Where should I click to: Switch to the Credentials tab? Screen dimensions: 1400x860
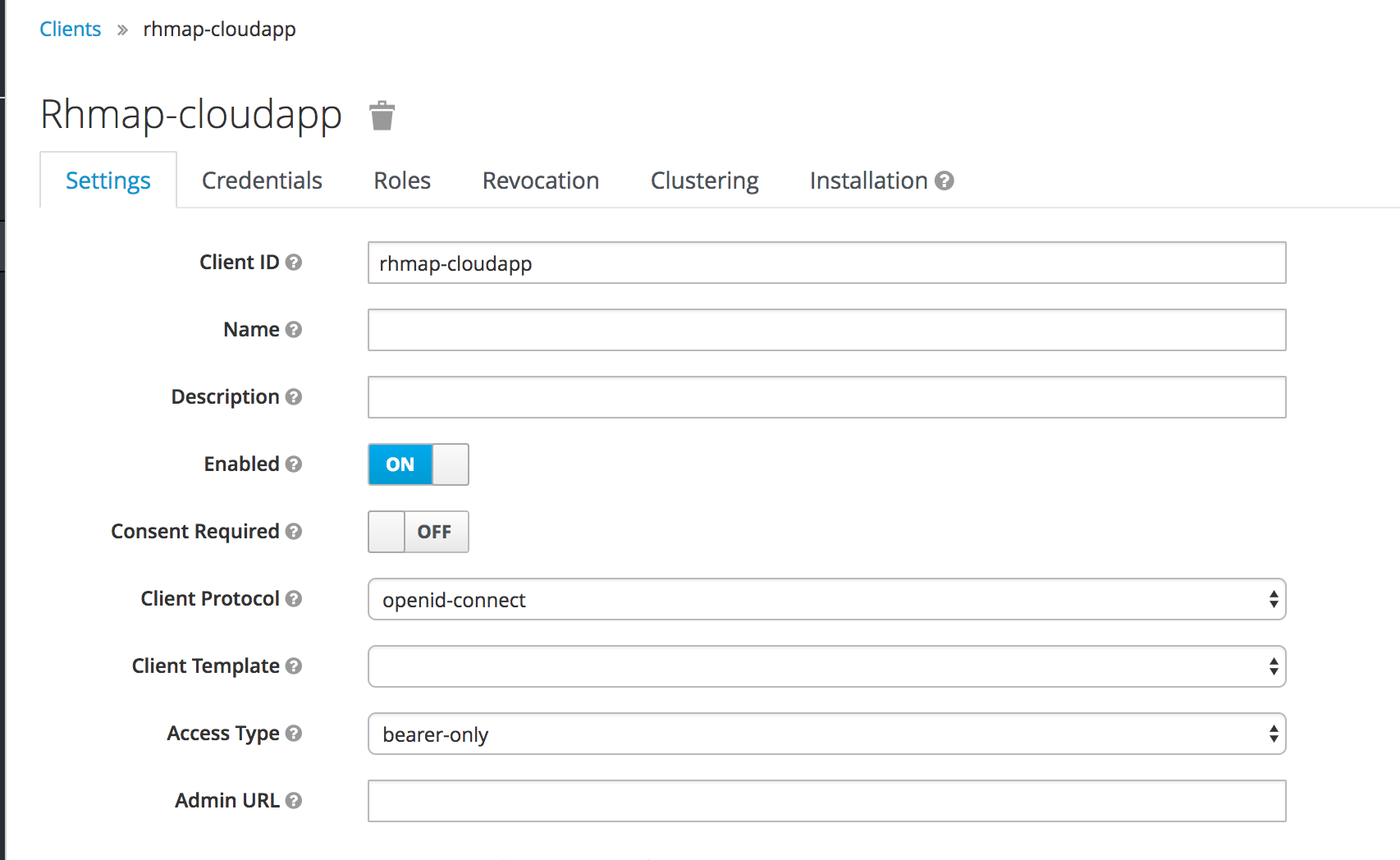262,181
